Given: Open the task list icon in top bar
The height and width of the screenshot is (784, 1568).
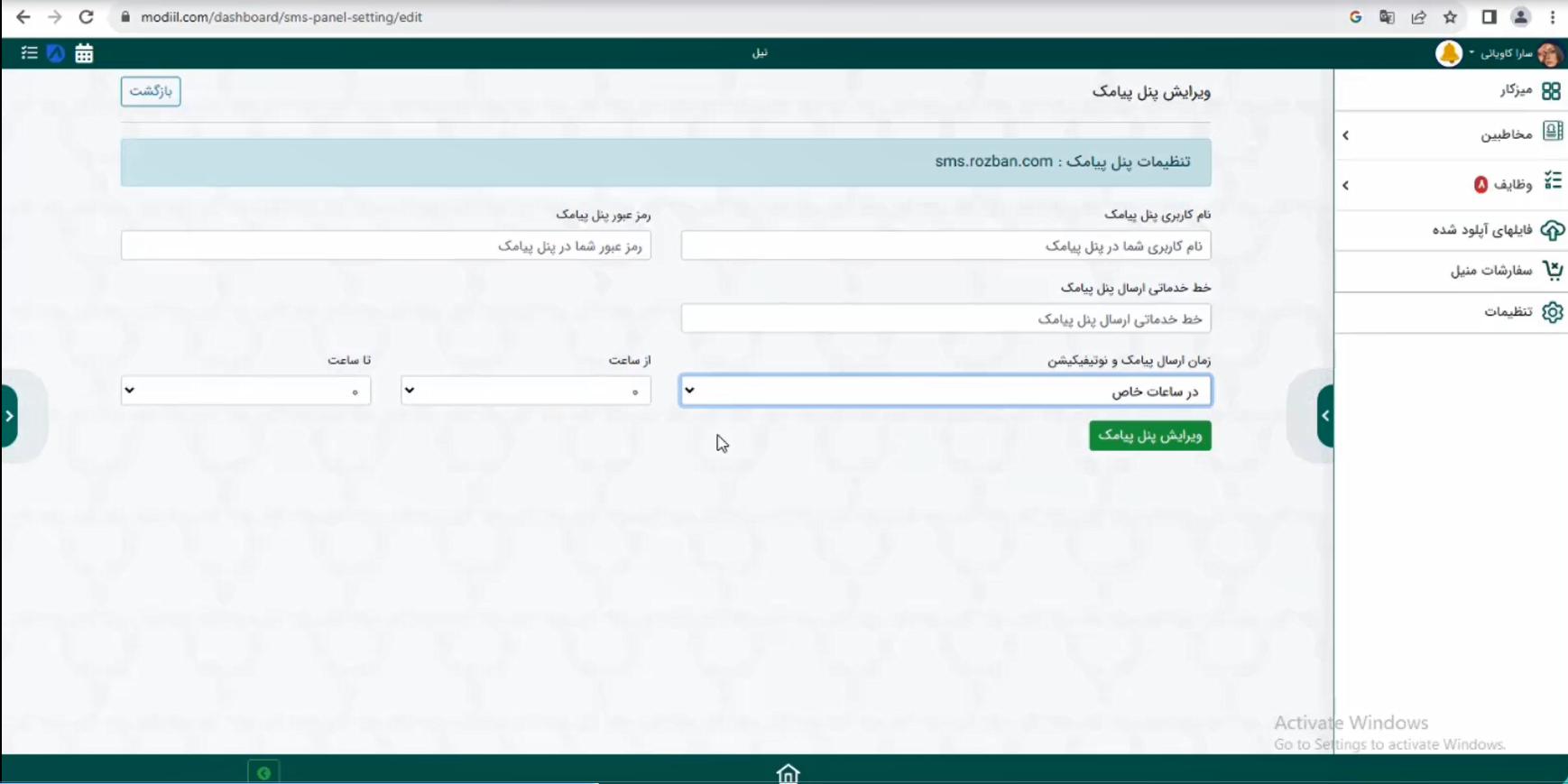Looking at the screenshot, I should click(x=29, y=54).
